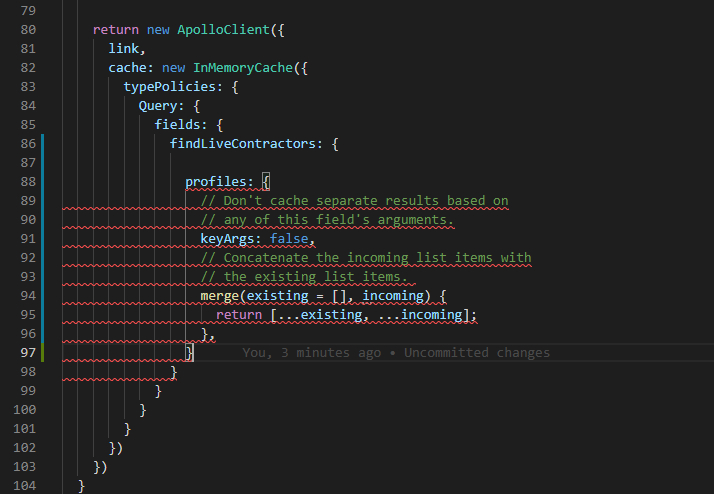Select line number 80 in the gutter
Screen dimensions: 714x494
click(x=28, y=30)
